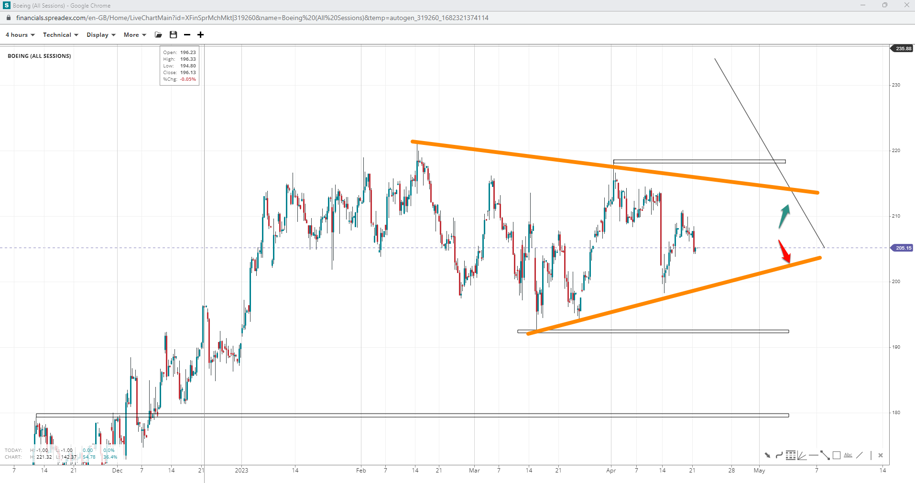Screen dimensions: 915x483
Task: Click the browser address bar URL
Action: [x=252, y=18]
